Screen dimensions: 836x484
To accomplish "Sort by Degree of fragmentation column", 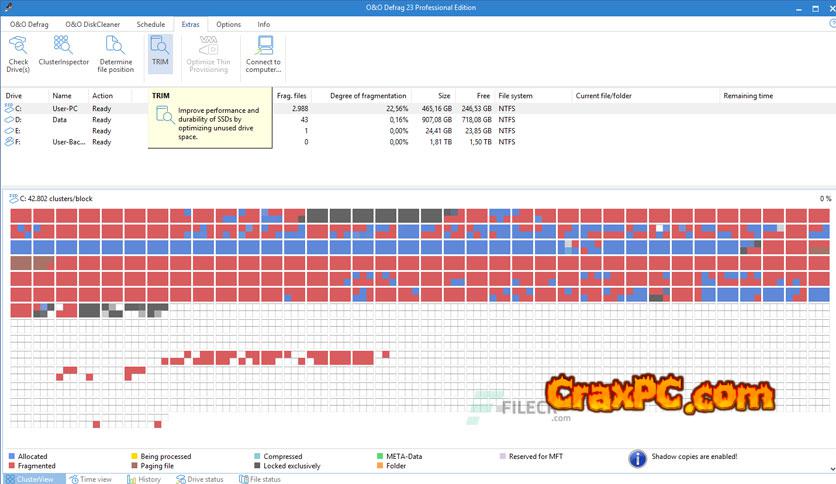I will pos(367,96).
